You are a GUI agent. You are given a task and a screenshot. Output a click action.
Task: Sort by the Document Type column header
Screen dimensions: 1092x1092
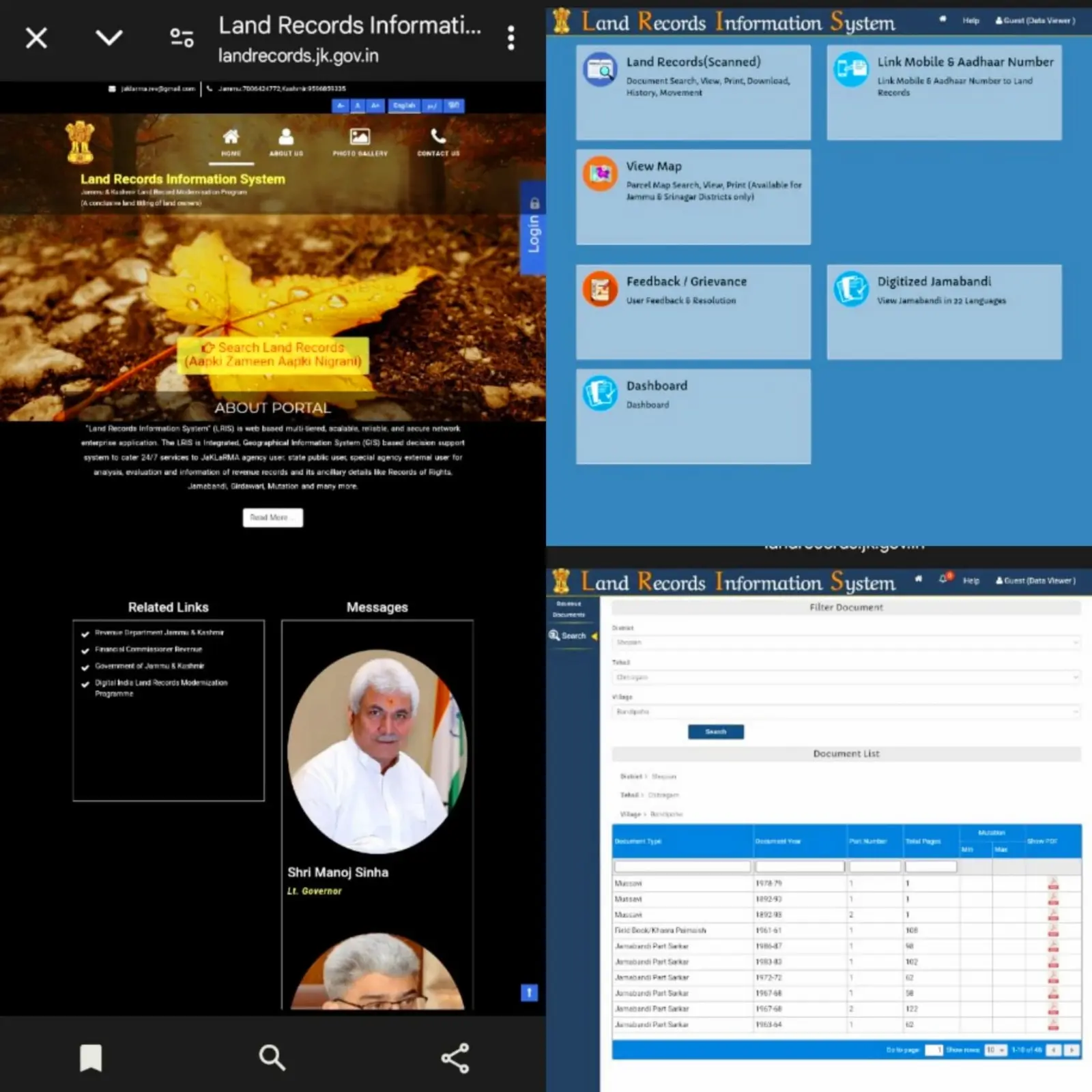pyautogui.click(x=682, y=841)
